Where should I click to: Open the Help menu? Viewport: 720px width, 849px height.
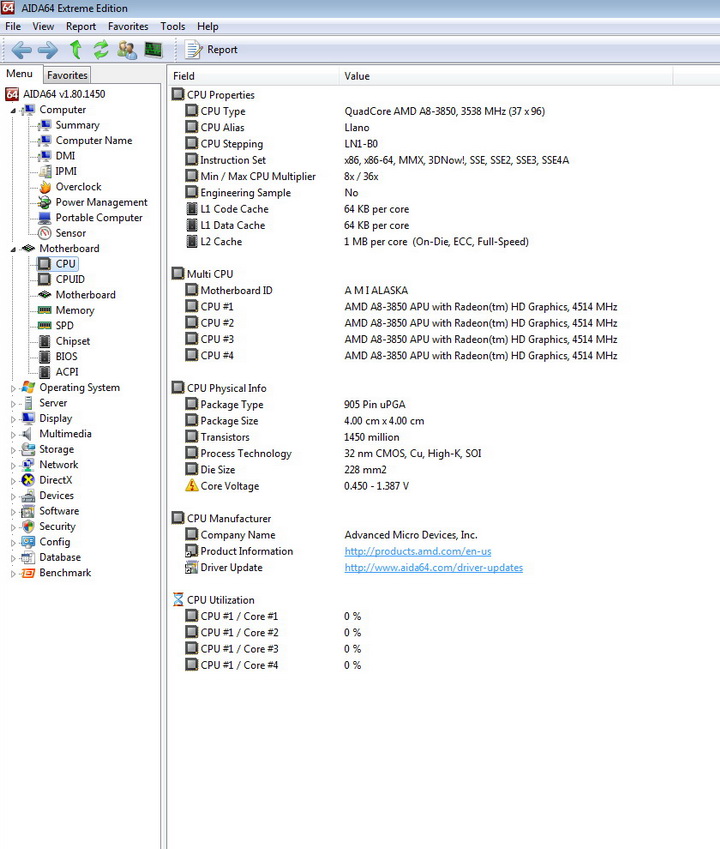(207, 26)
